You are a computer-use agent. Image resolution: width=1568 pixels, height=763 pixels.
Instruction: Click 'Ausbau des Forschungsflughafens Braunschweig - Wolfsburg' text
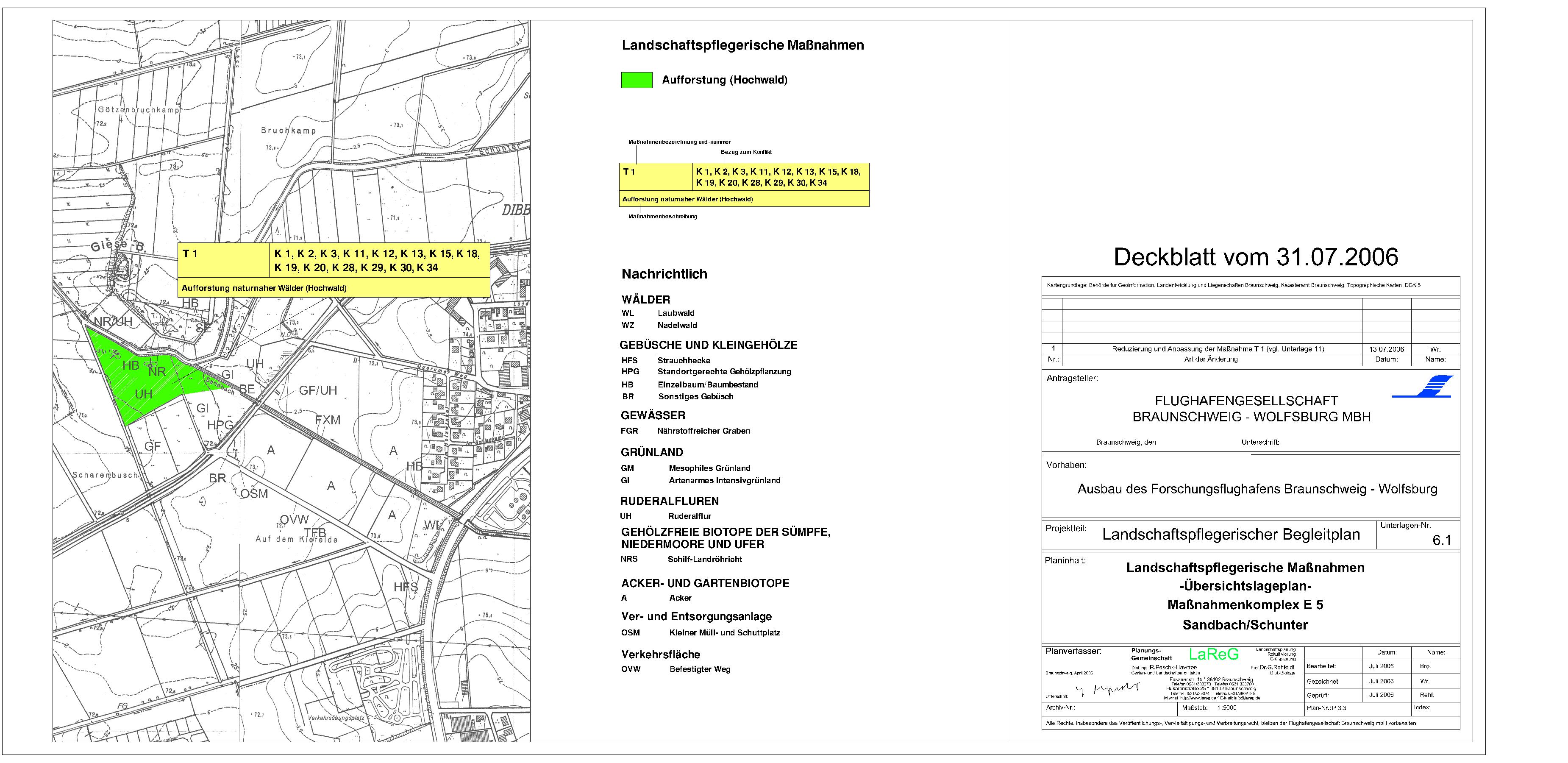tap(1257, 489)
